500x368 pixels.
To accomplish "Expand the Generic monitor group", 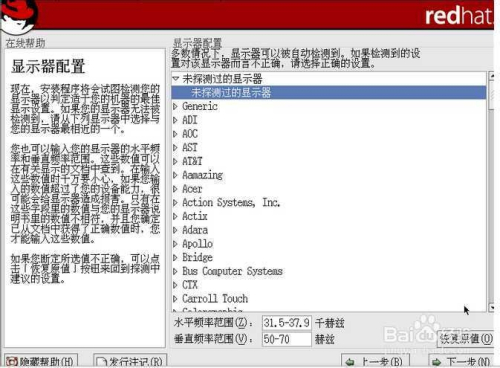I will pyautogui.click(x=175, y=106).
